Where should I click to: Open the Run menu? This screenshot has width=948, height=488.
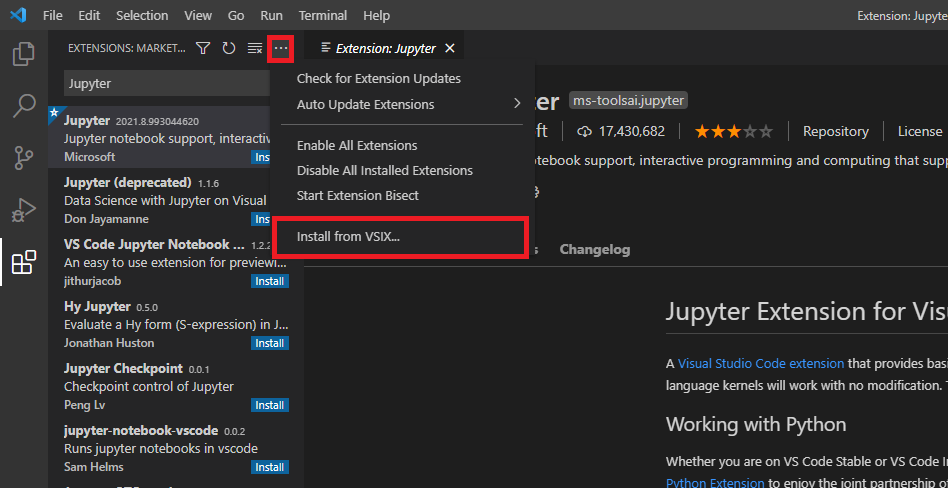(271, 15)
